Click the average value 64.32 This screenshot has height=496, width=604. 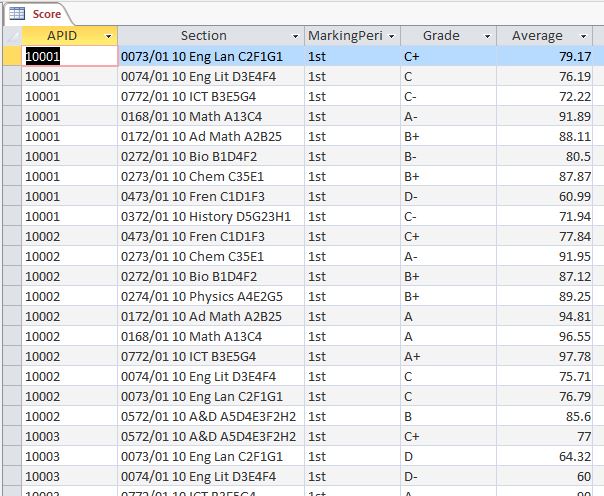(575, 457)
